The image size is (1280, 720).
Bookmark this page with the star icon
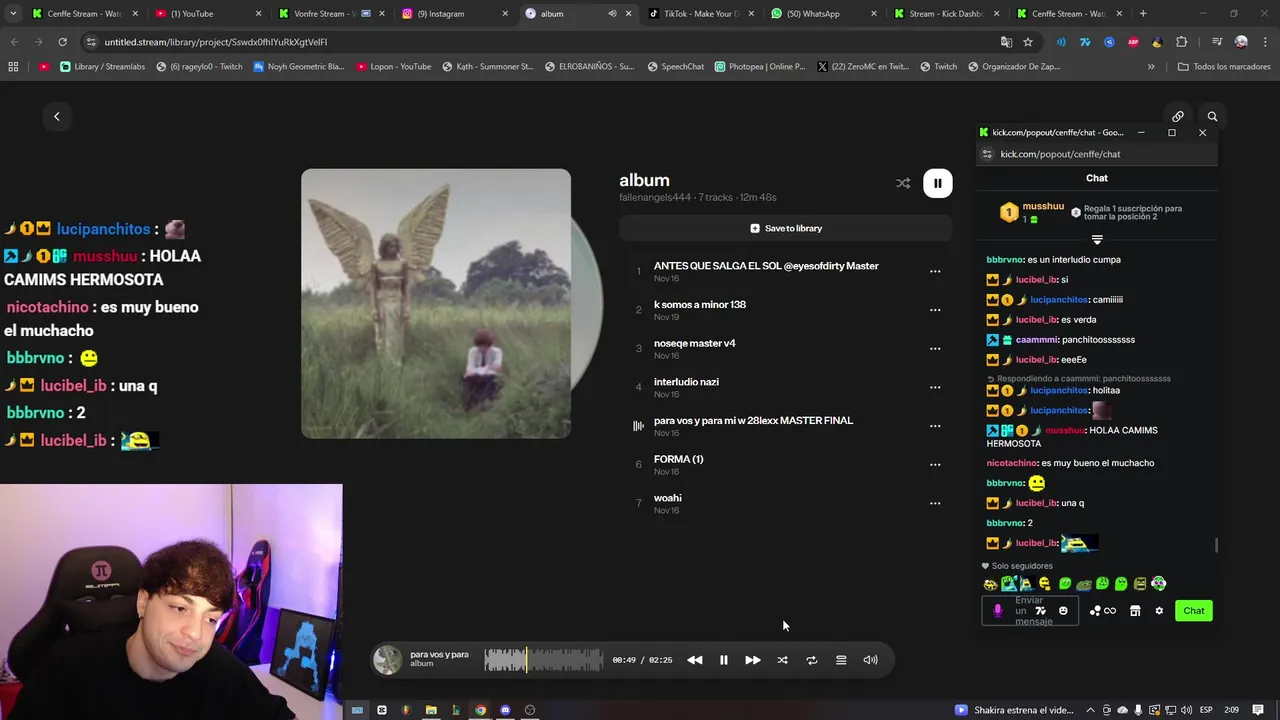(1027, 42)
